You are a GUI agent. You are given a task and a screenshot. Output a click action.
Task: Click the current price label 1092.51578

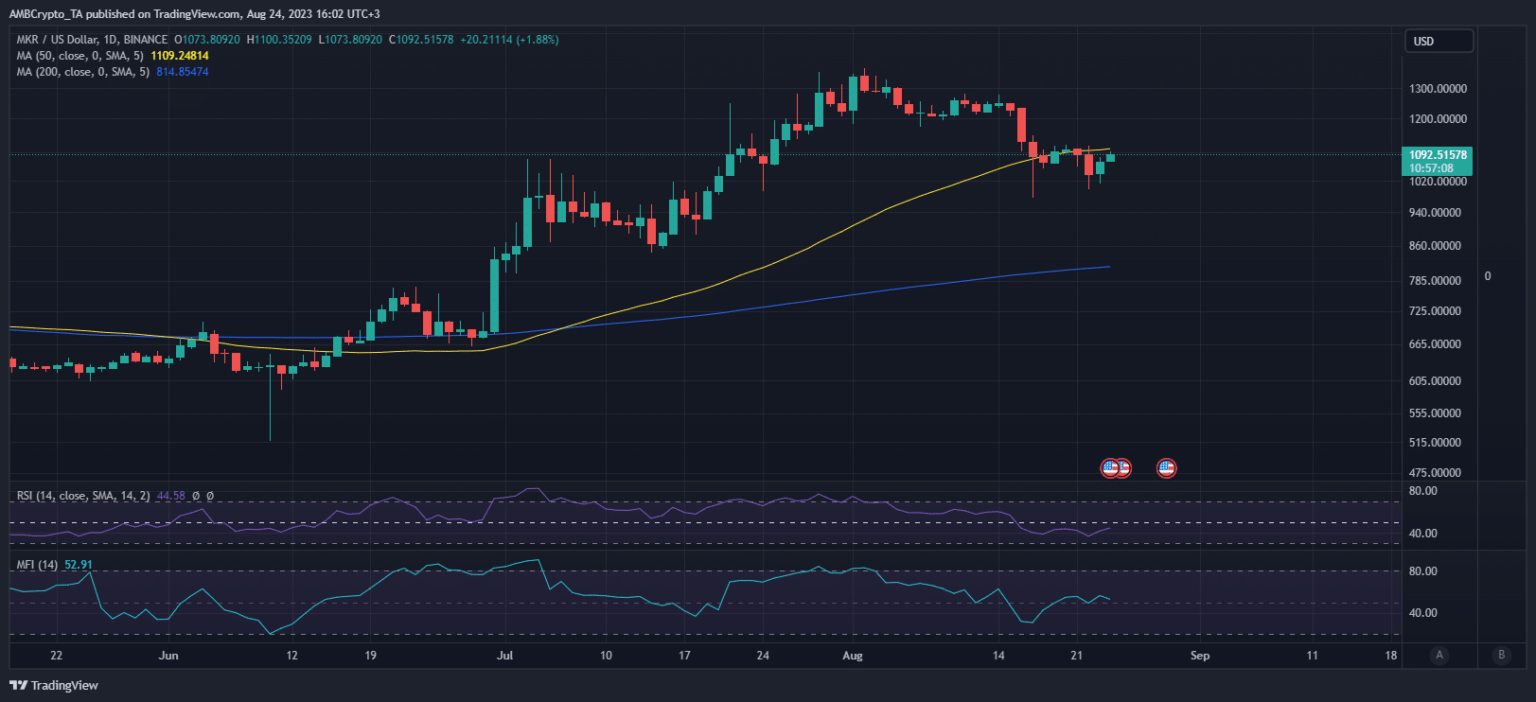point(1437,155)
